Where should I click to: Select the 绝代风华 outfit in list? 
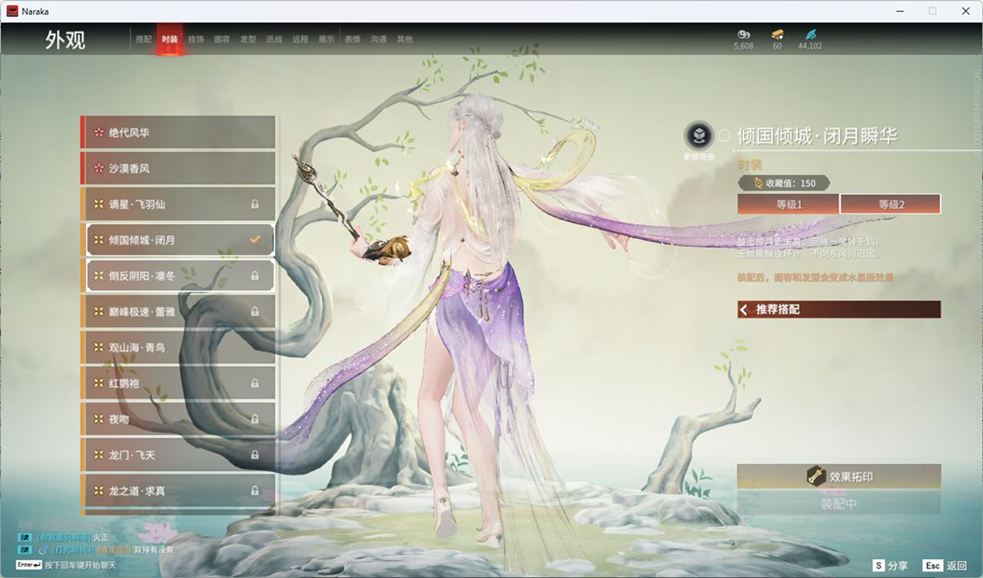point(178,132)
